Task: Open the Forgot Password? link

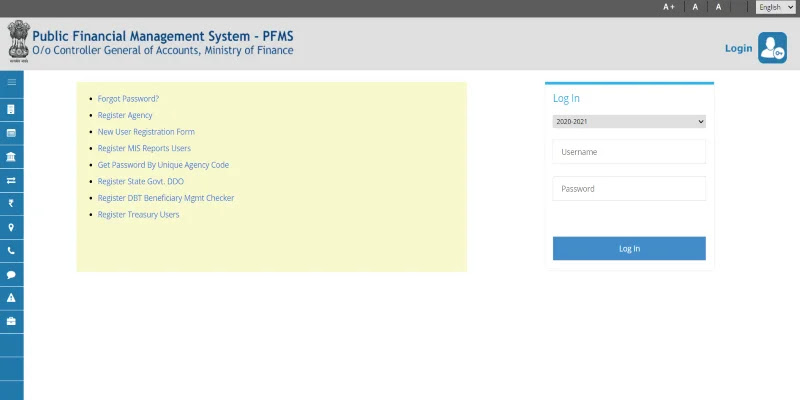Action: click(128, 98)
